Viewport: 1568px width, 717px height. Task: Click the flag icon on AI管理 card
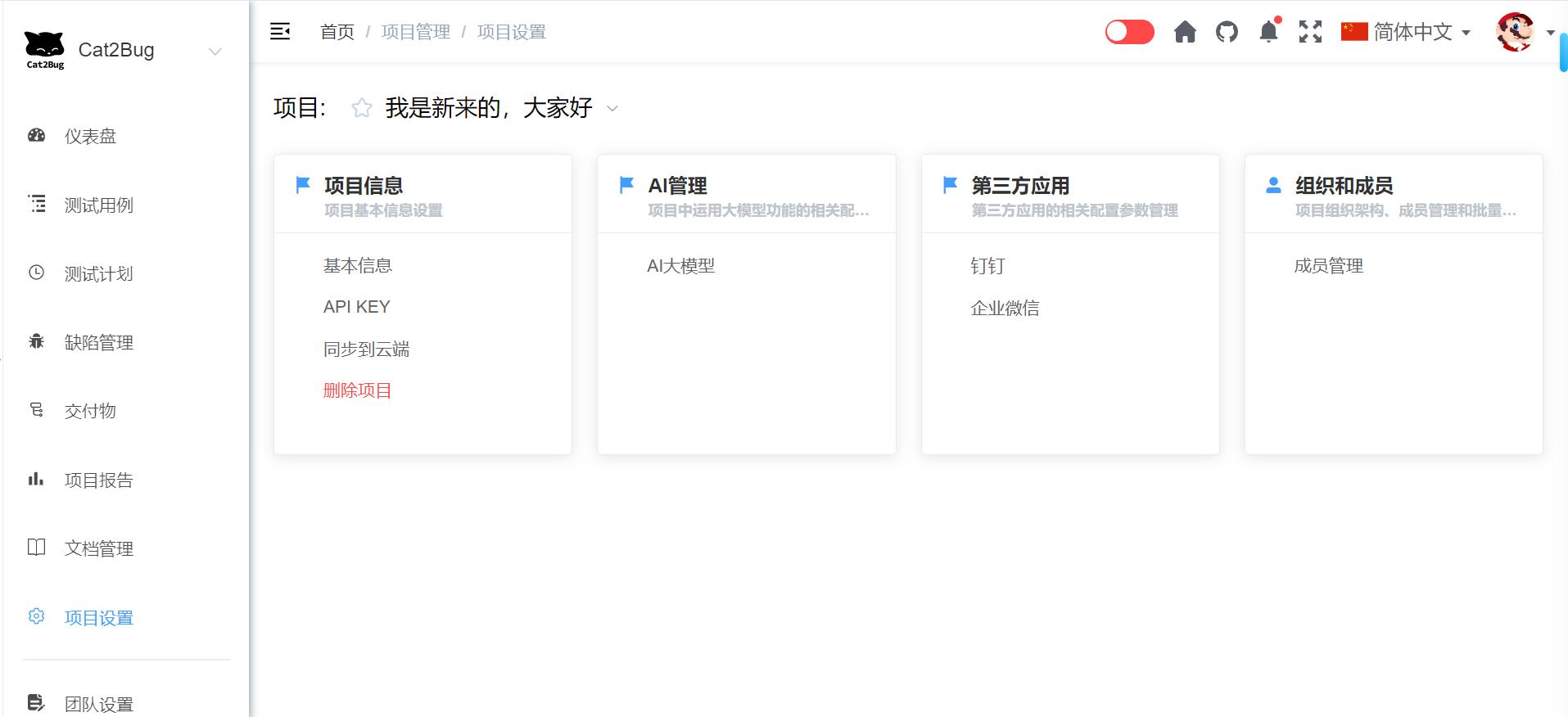(x=627, y=185)
